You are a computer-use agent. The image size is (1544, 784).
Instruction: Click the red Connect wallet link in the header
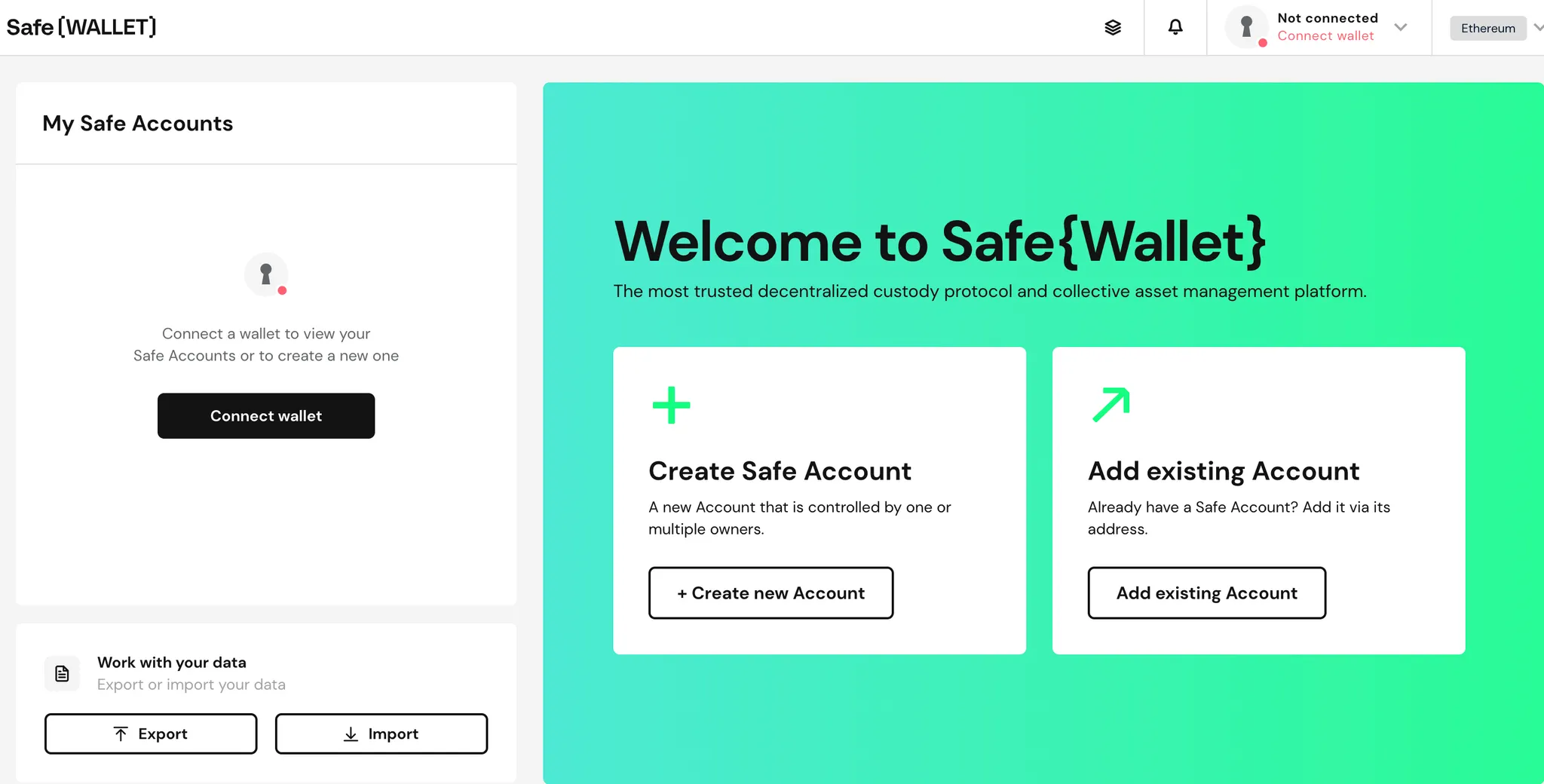1325,36
